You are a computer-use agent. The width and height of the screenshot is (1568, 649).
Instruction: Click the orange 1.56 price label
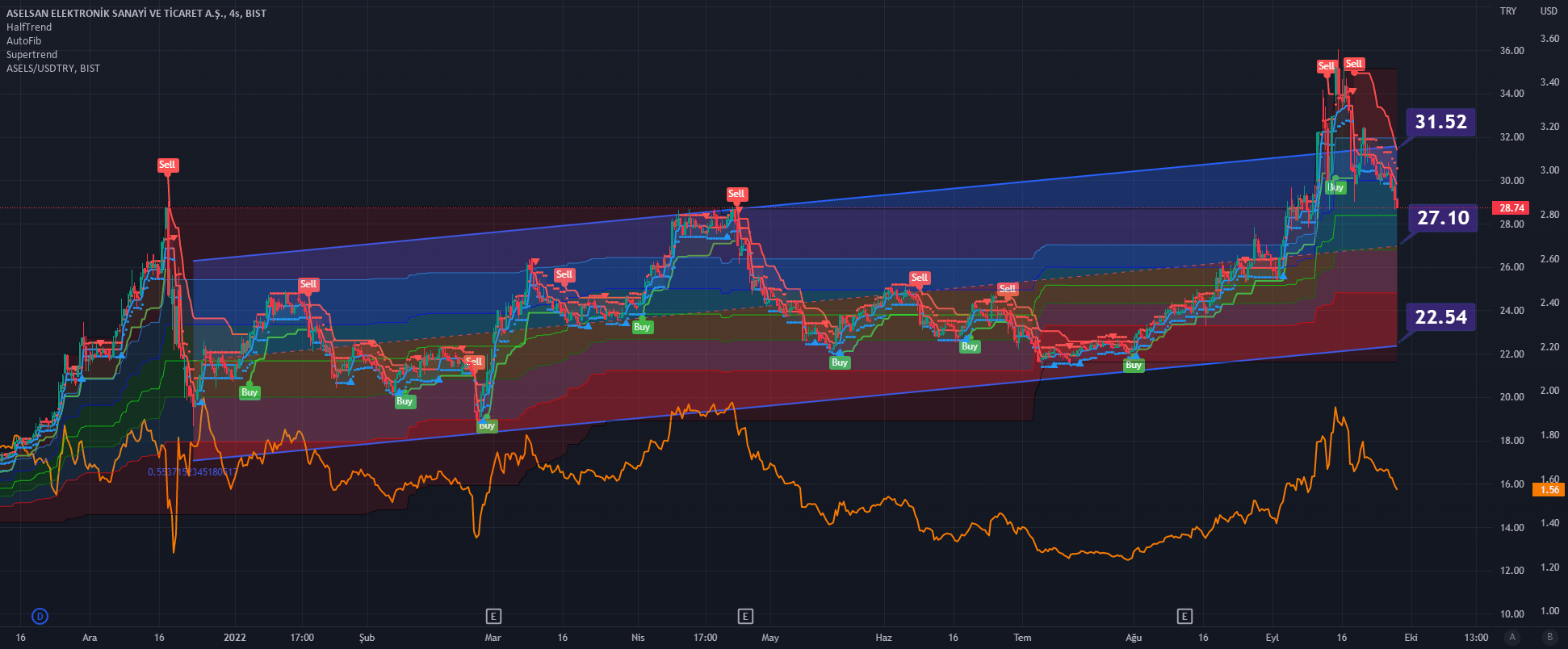point(1549,490)
